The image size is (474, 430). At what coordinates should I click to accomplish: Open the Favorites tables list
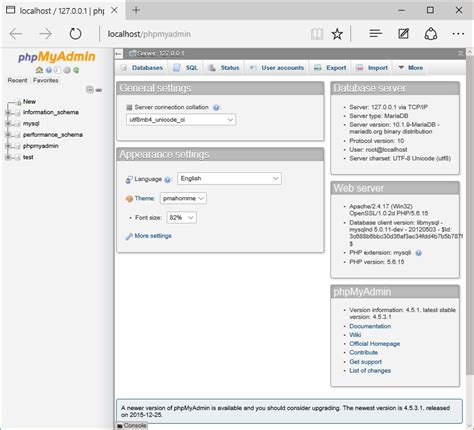(x=46, y=80)
